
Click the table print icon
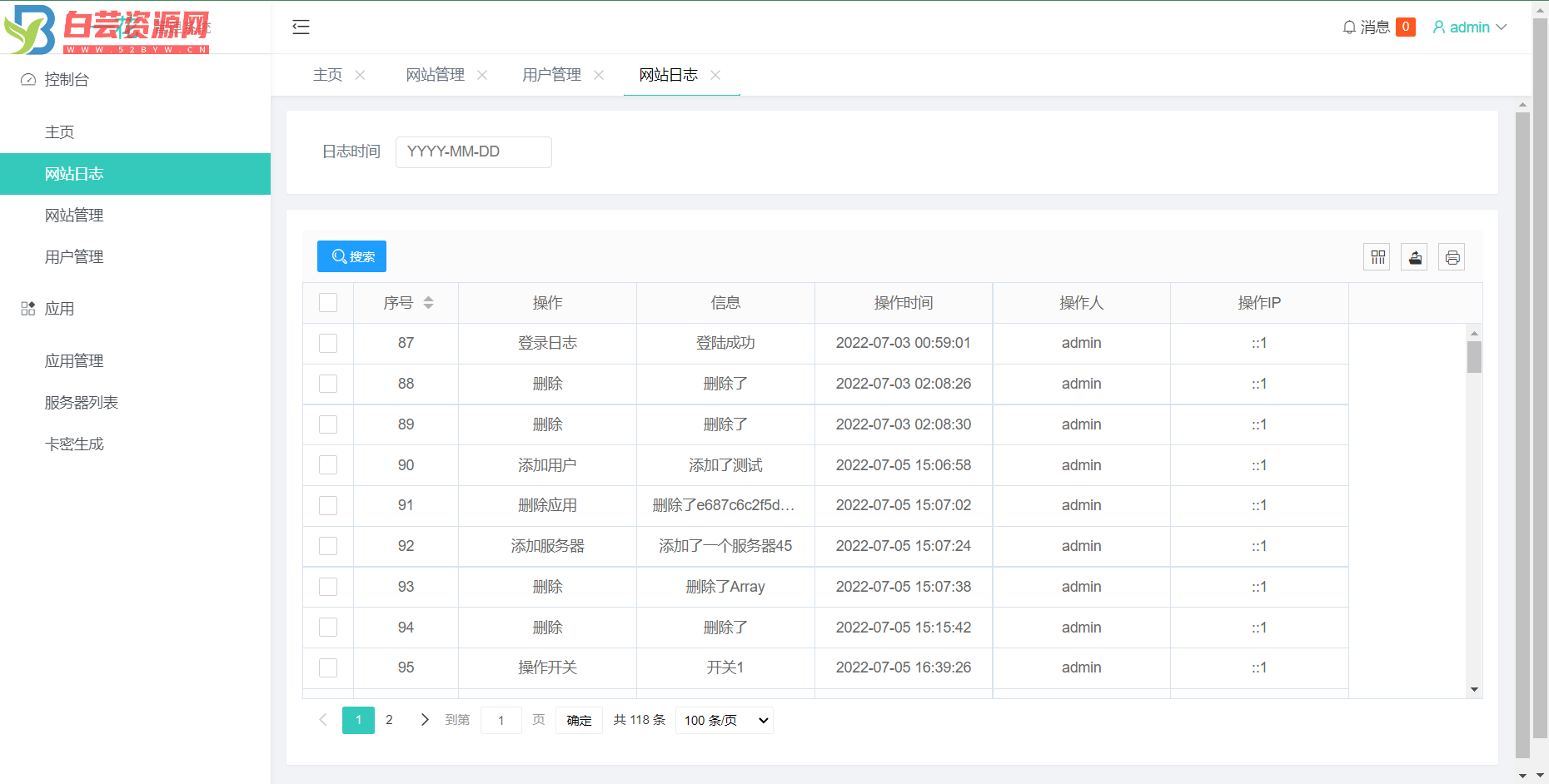coord(1452,257)
